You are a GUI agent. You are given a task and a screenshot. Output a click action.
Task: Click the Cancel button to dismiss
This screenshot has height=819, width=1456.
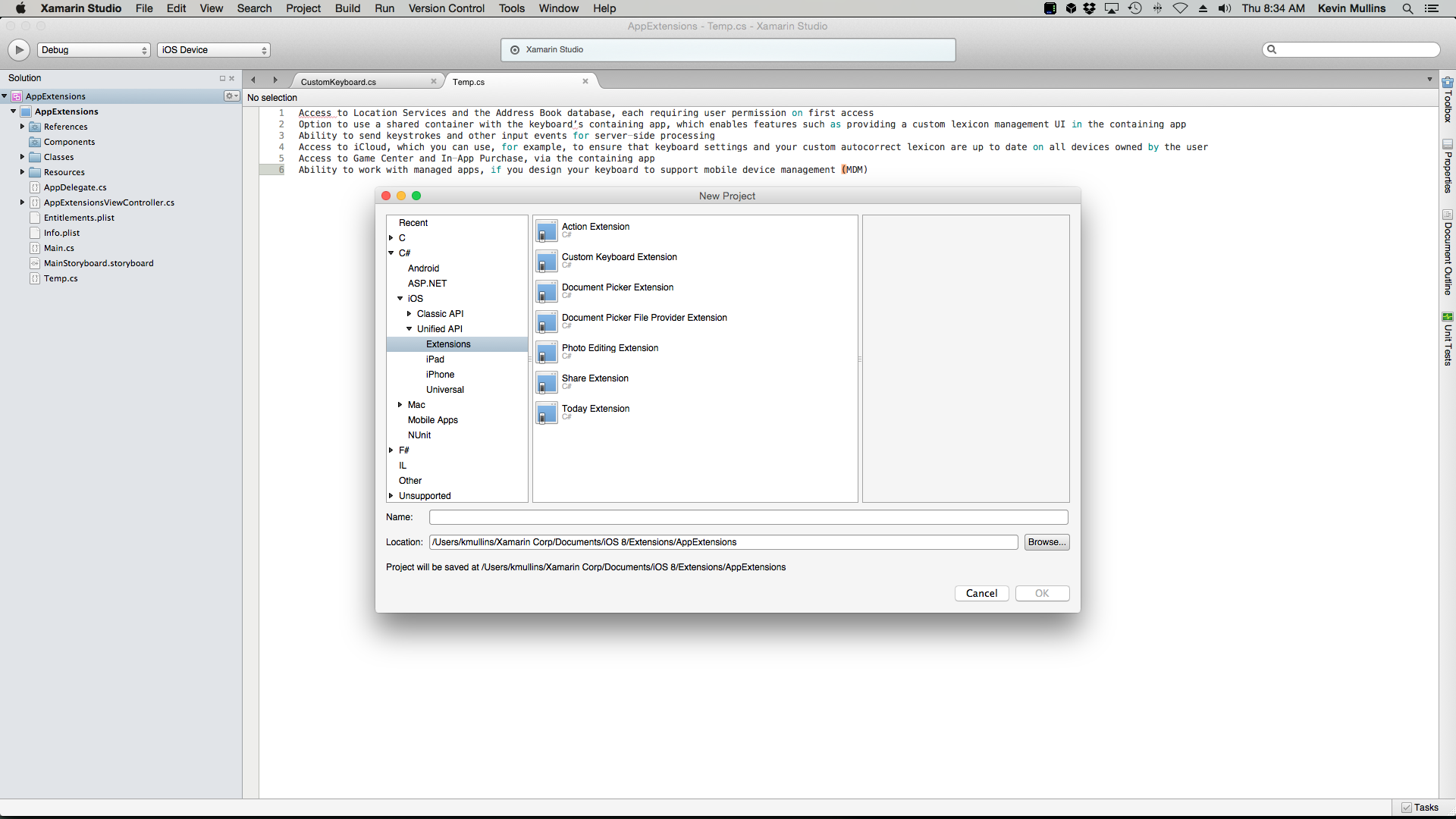(x=981, y=592)
